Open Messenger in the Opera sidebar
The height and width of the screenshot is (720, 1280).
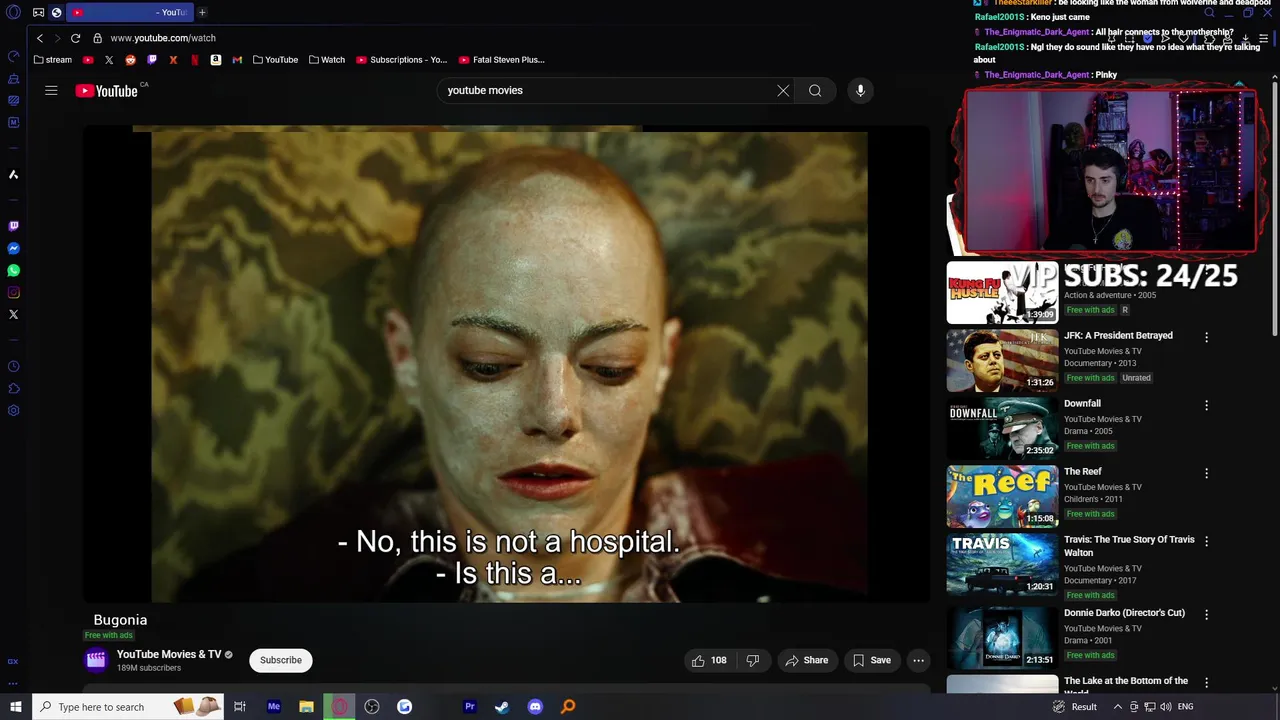coord(13,249)
